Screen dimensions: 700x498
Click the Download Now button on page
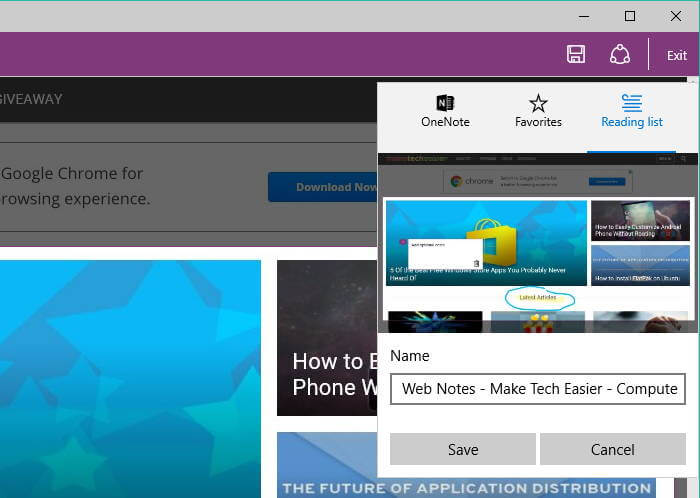tap(323, 187)
